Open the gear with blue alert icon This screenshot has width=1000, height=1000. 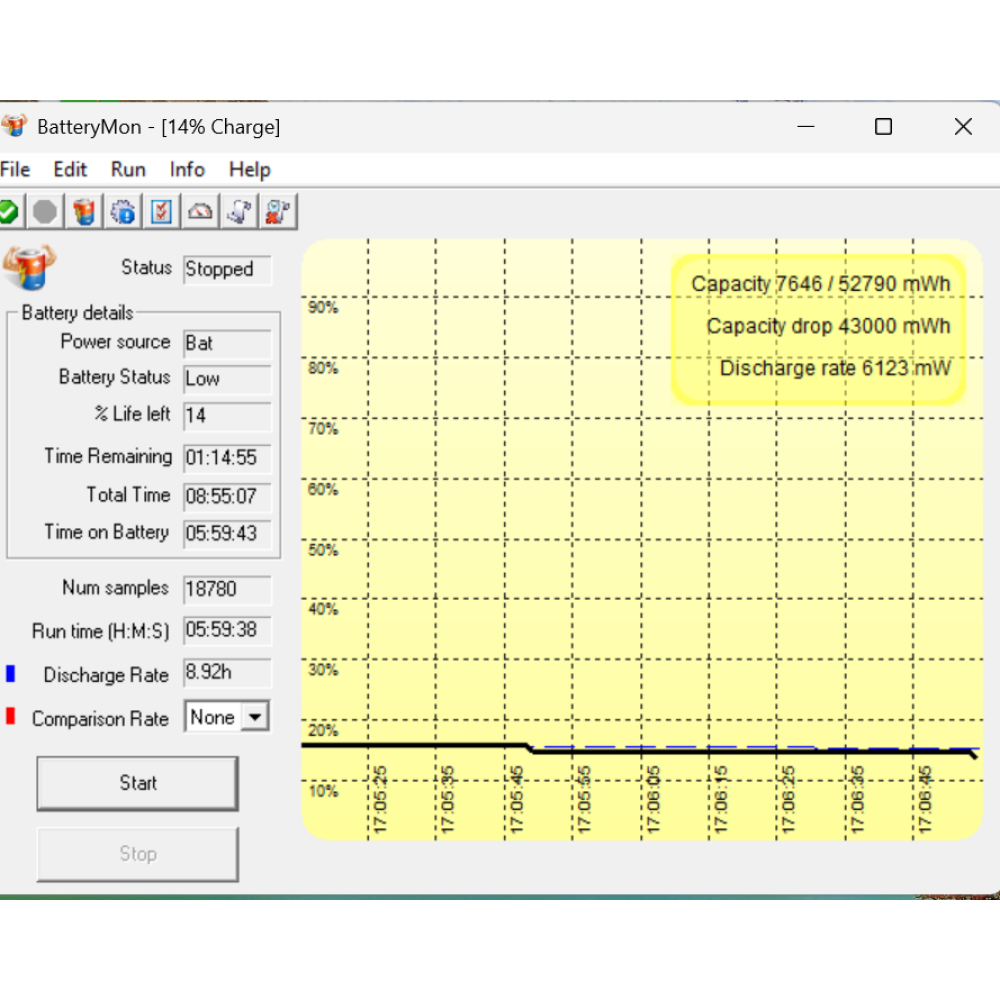point(124,212)
